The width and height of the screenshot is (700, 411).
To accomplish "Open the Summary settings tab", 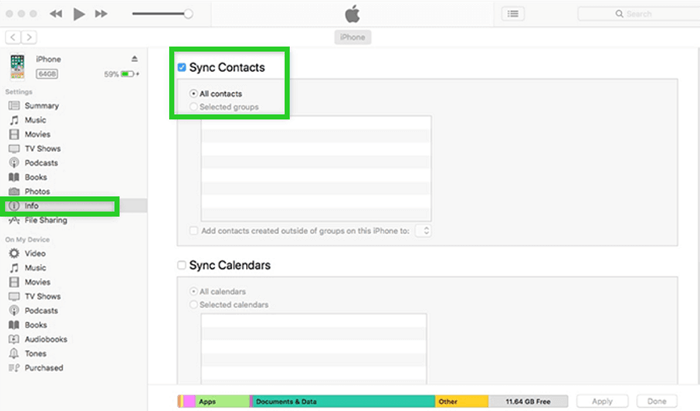I will [42, 105].
